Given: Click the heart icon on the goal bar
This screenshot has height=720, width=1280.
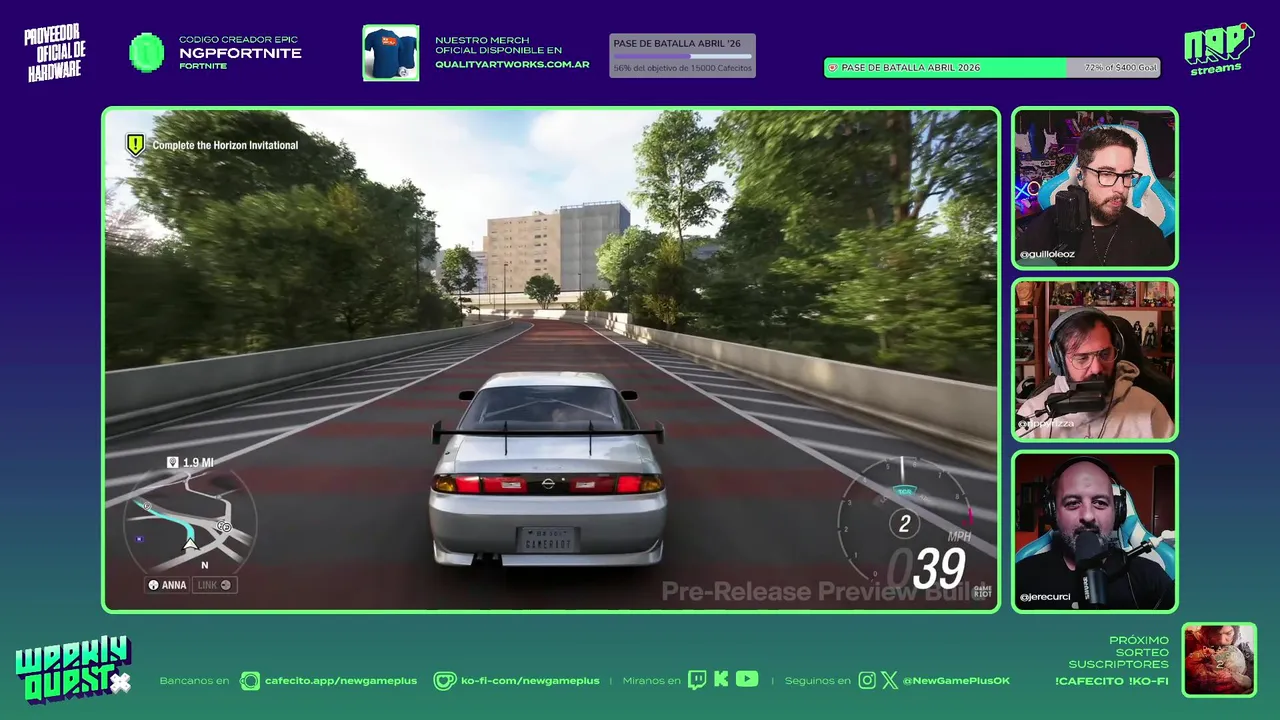Looking at the screenshot, I should coord(832,68).
